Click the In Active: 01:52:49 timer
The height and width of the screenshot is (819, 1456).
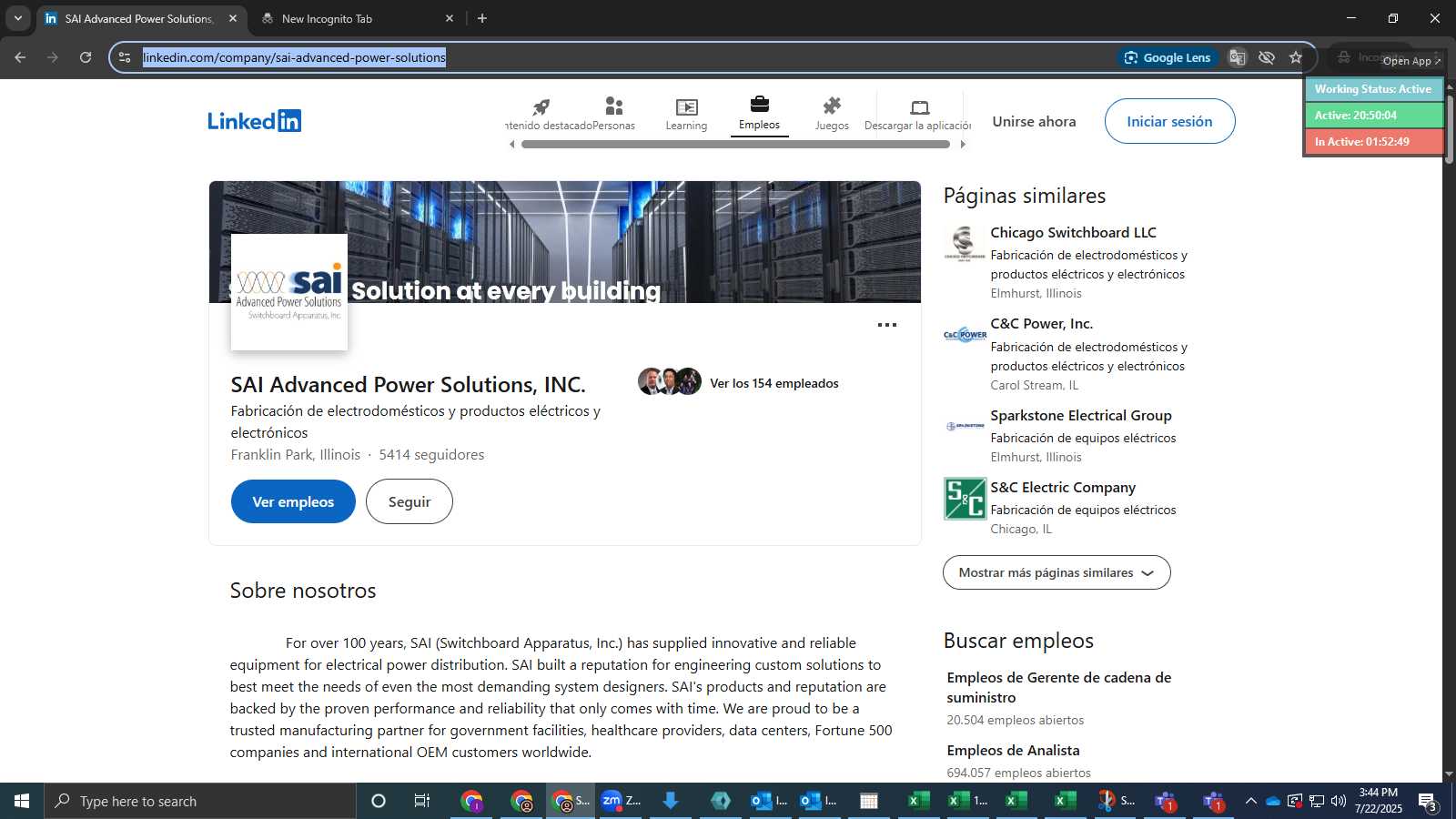coord(1373,142)
